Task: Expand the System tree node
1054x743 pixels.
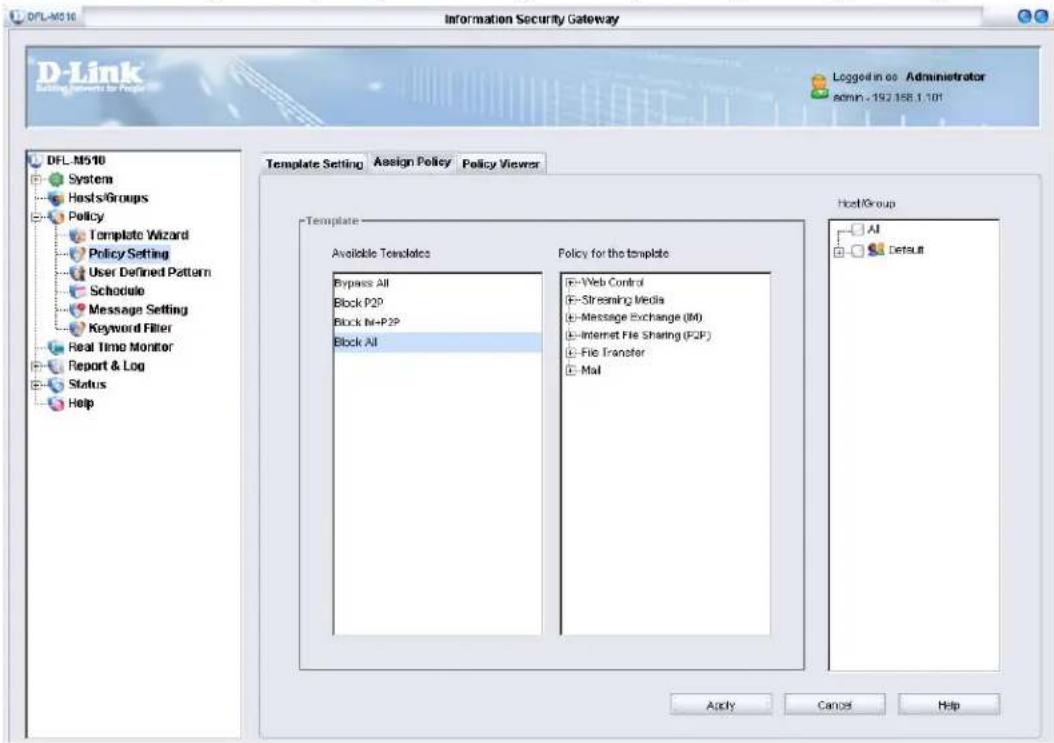Action: tap(36, 180)
